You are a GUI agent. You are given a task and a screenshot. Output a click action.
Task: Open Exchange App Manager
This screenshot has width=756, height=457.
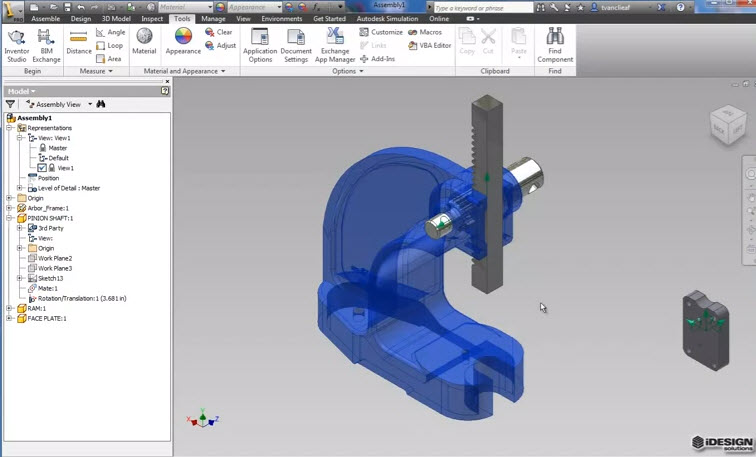click(335, 45)
